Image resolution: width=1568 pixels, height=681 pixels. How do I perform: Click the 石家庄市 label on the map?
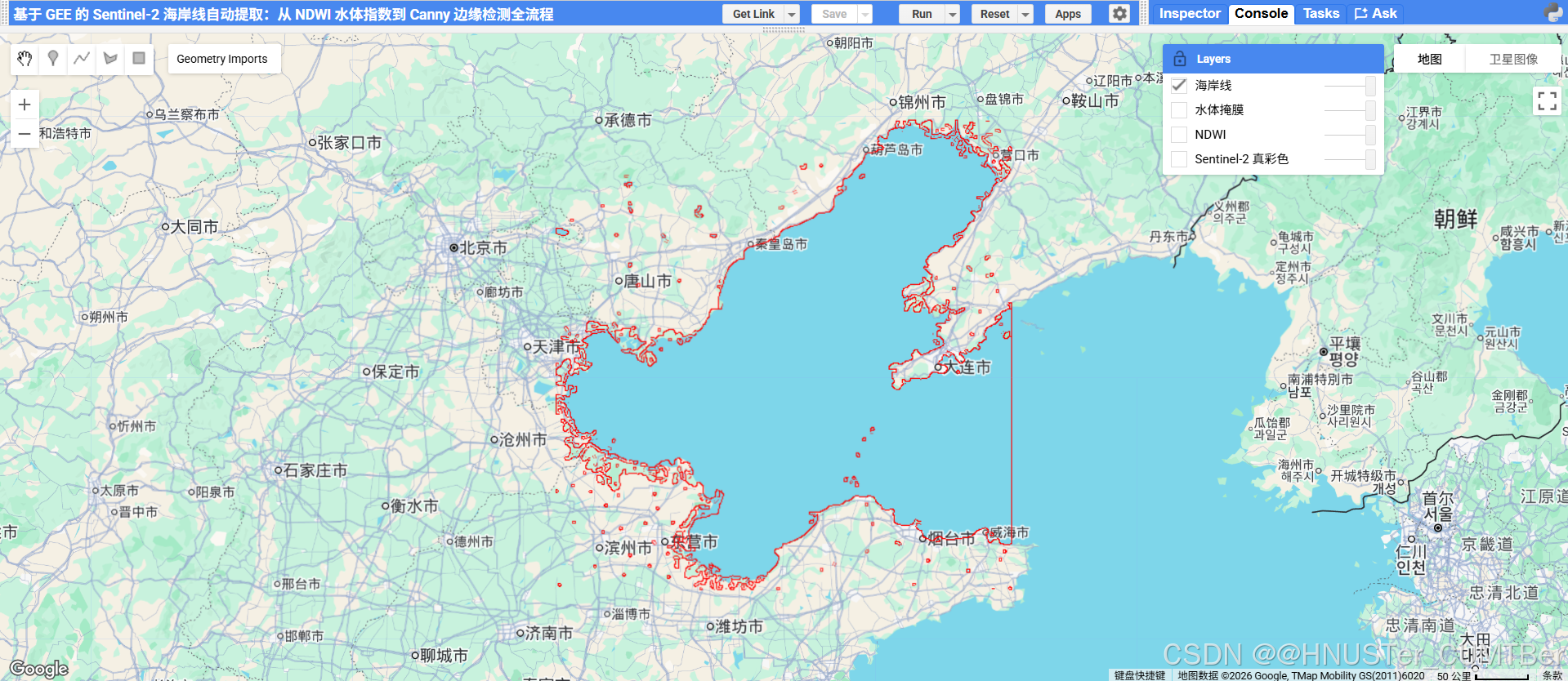point(315,470)
